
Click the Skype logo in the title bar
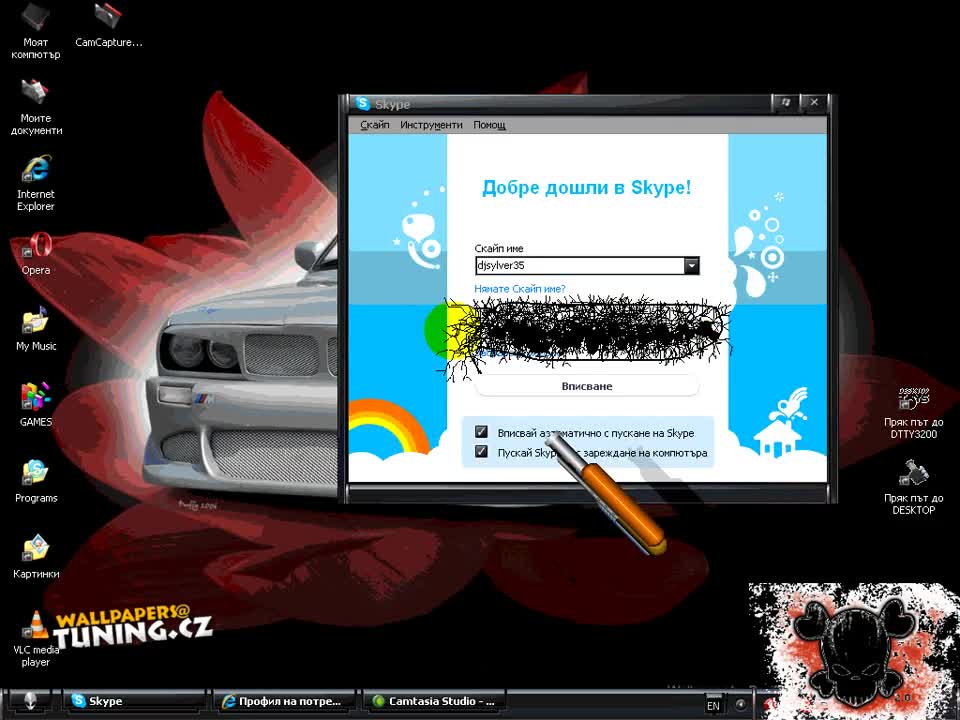pyautogui.click(x=363, y=103)
